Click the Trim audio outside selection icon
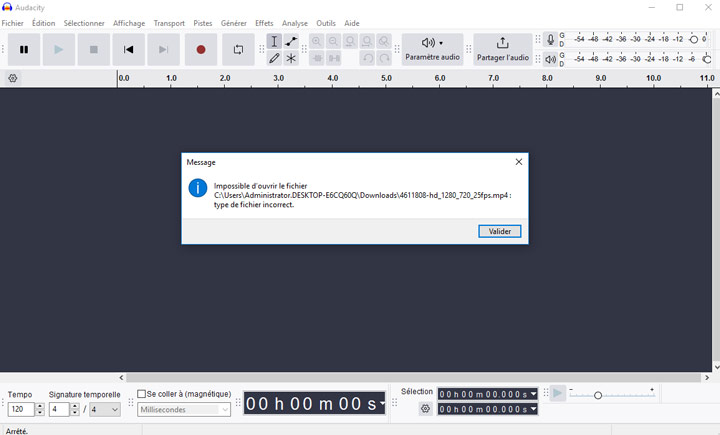This screenshot has height=435, width=720. (x=316, y=58)
